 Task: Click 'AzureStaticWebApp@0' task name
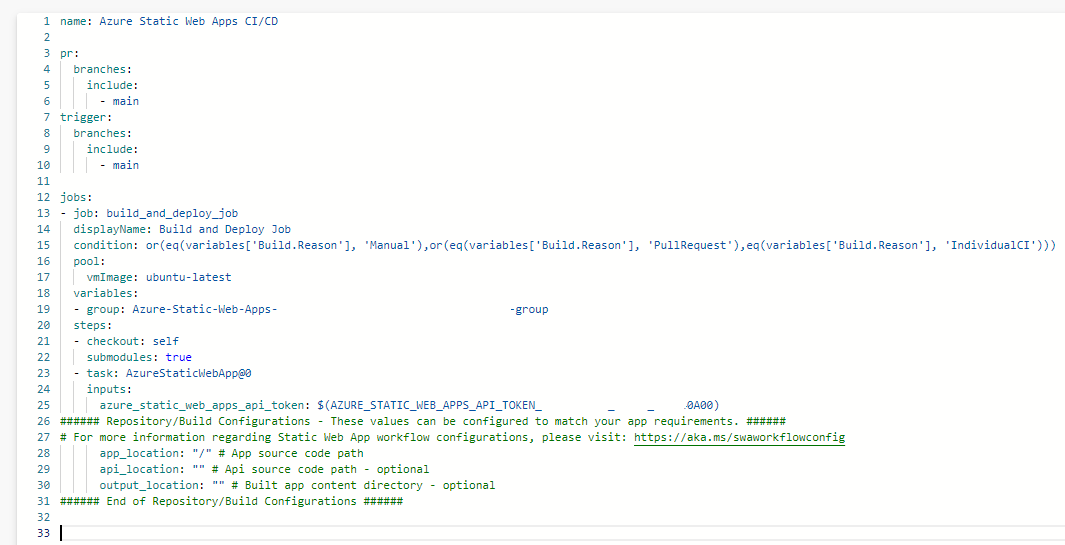tap(189, 373)
